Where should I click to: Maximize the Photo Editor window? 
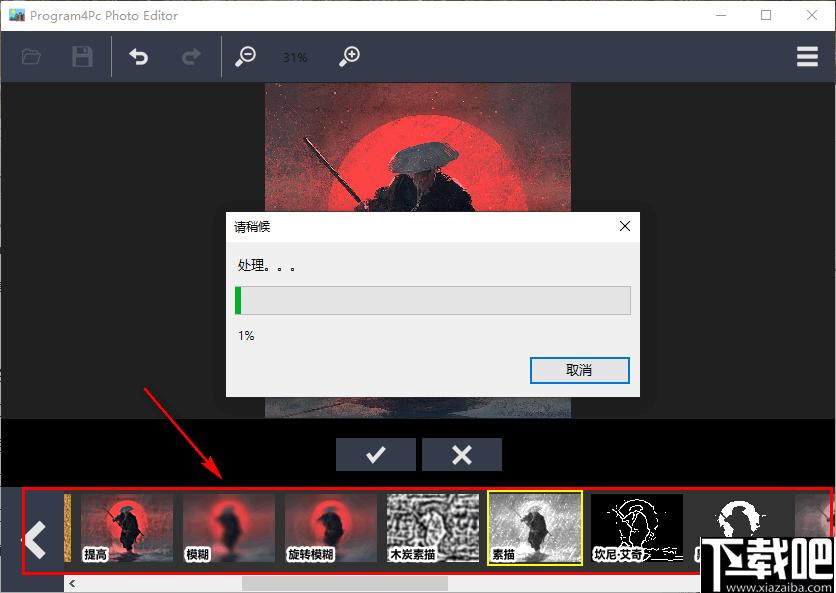[x=766, y=15]
